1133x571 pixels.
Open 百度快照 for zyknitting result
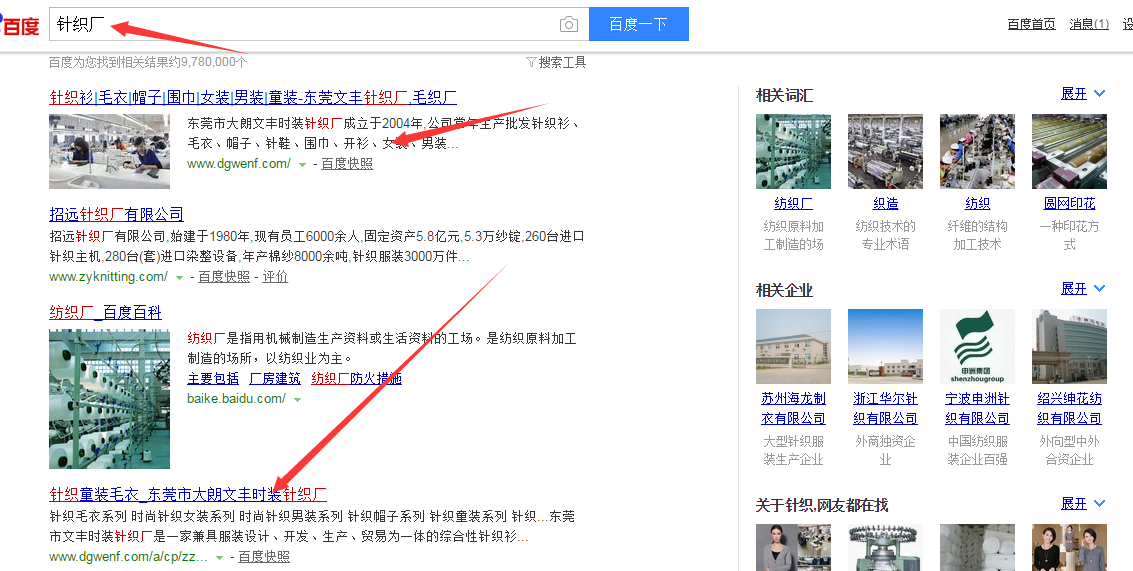point(224,277)
